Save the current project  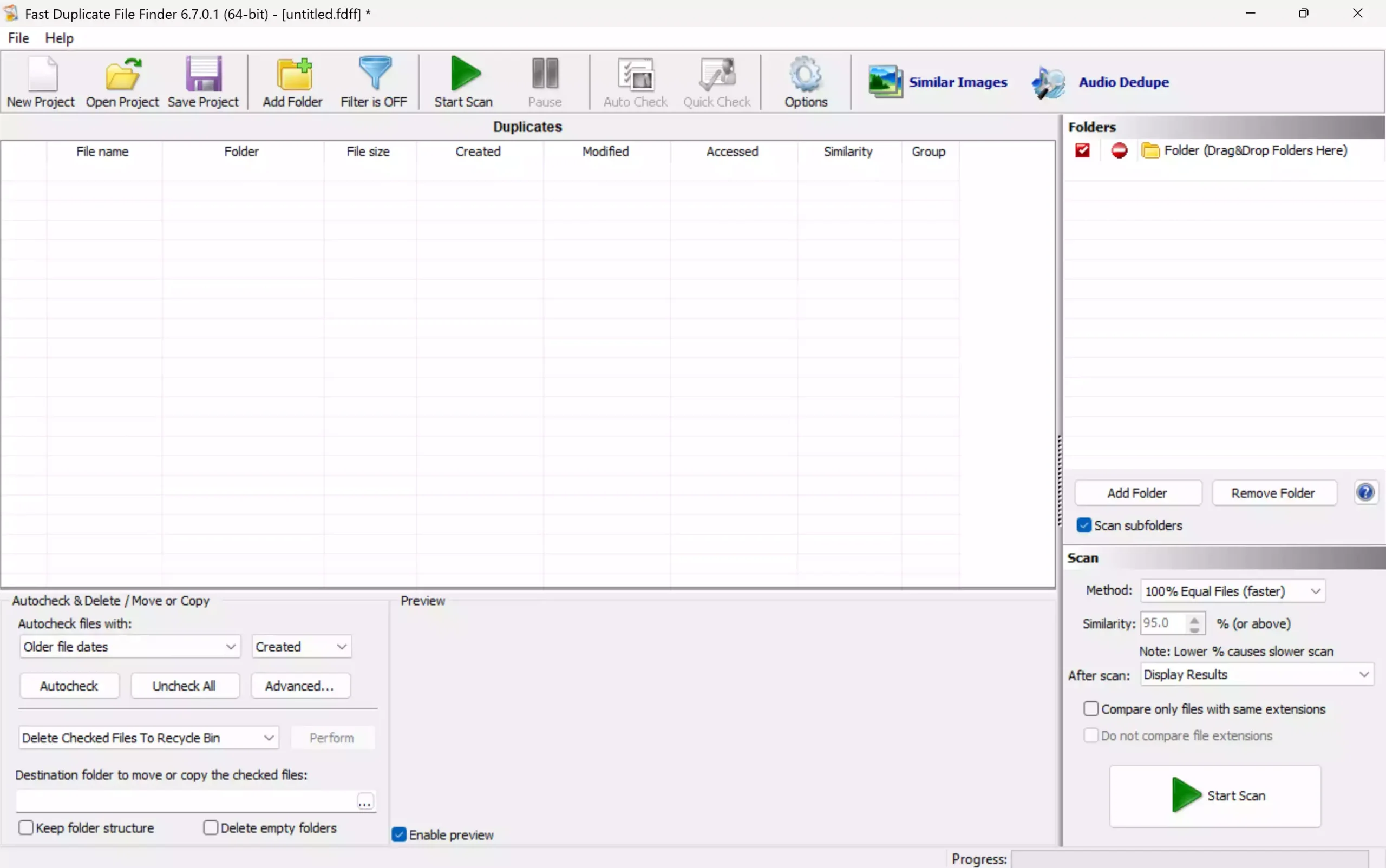coord(203,82)
